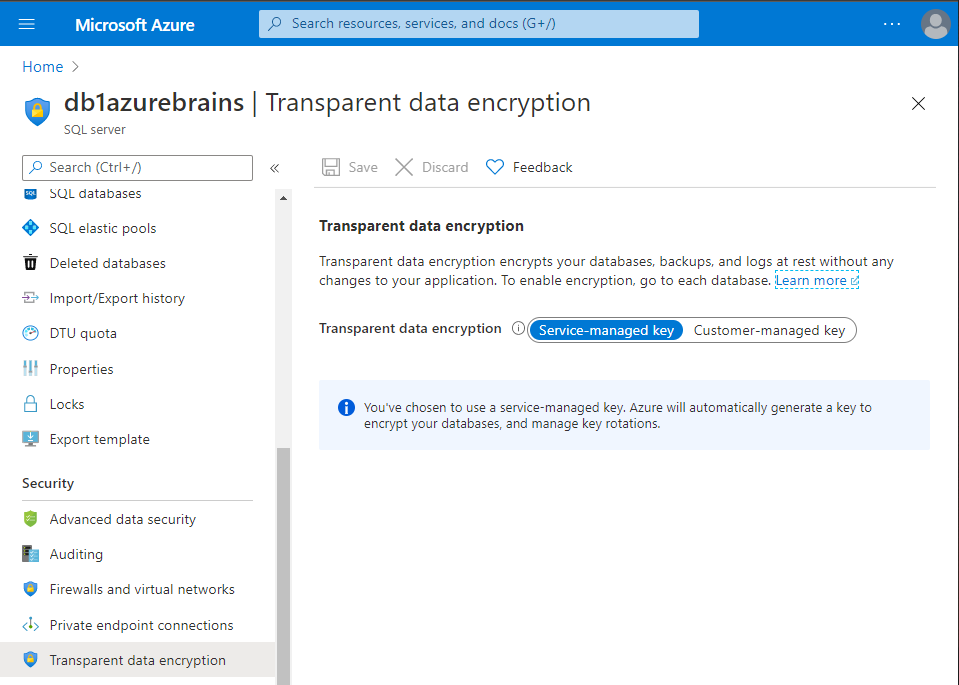Screen dimensions: 959x685
Task: Open Properties
Action: click(81, 369)
